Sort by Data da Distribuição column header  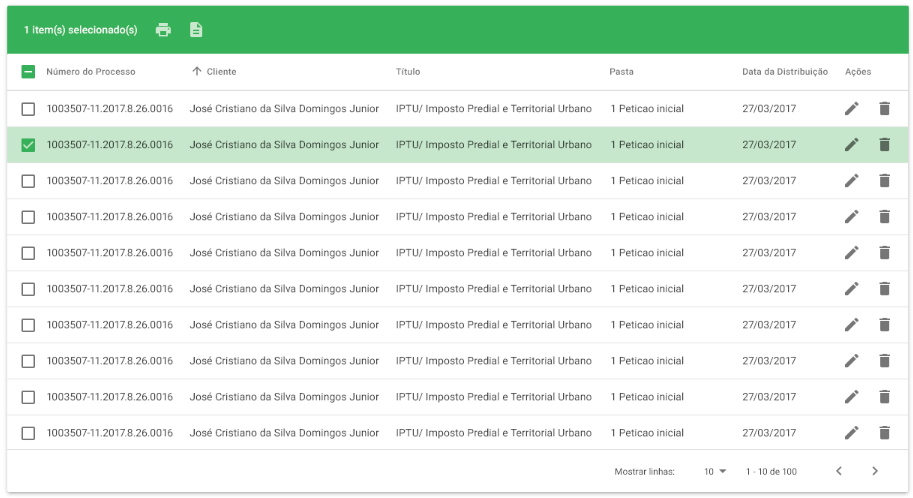point(784,72)
